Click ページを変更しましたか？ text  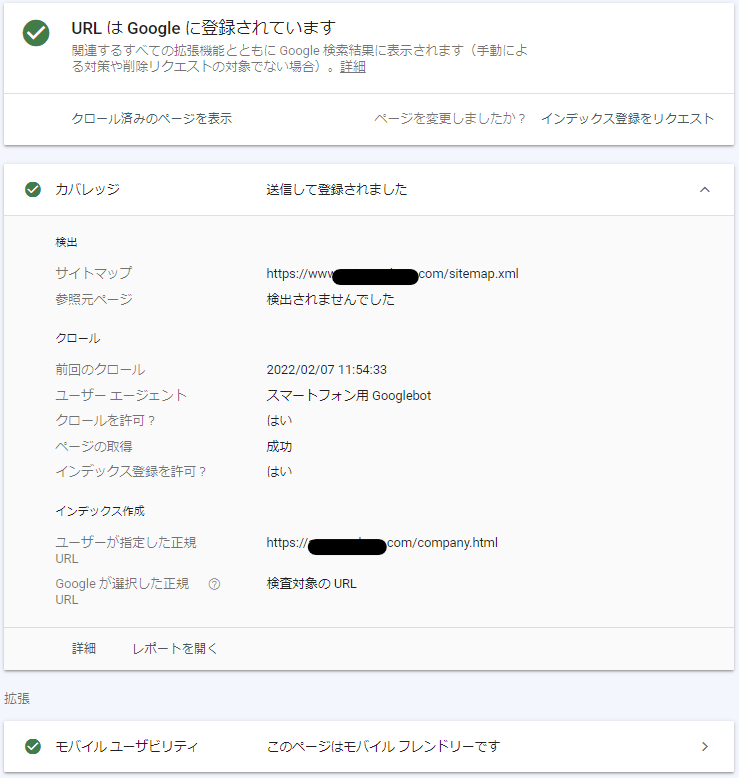pyautogui.click(x=450, y=119)
